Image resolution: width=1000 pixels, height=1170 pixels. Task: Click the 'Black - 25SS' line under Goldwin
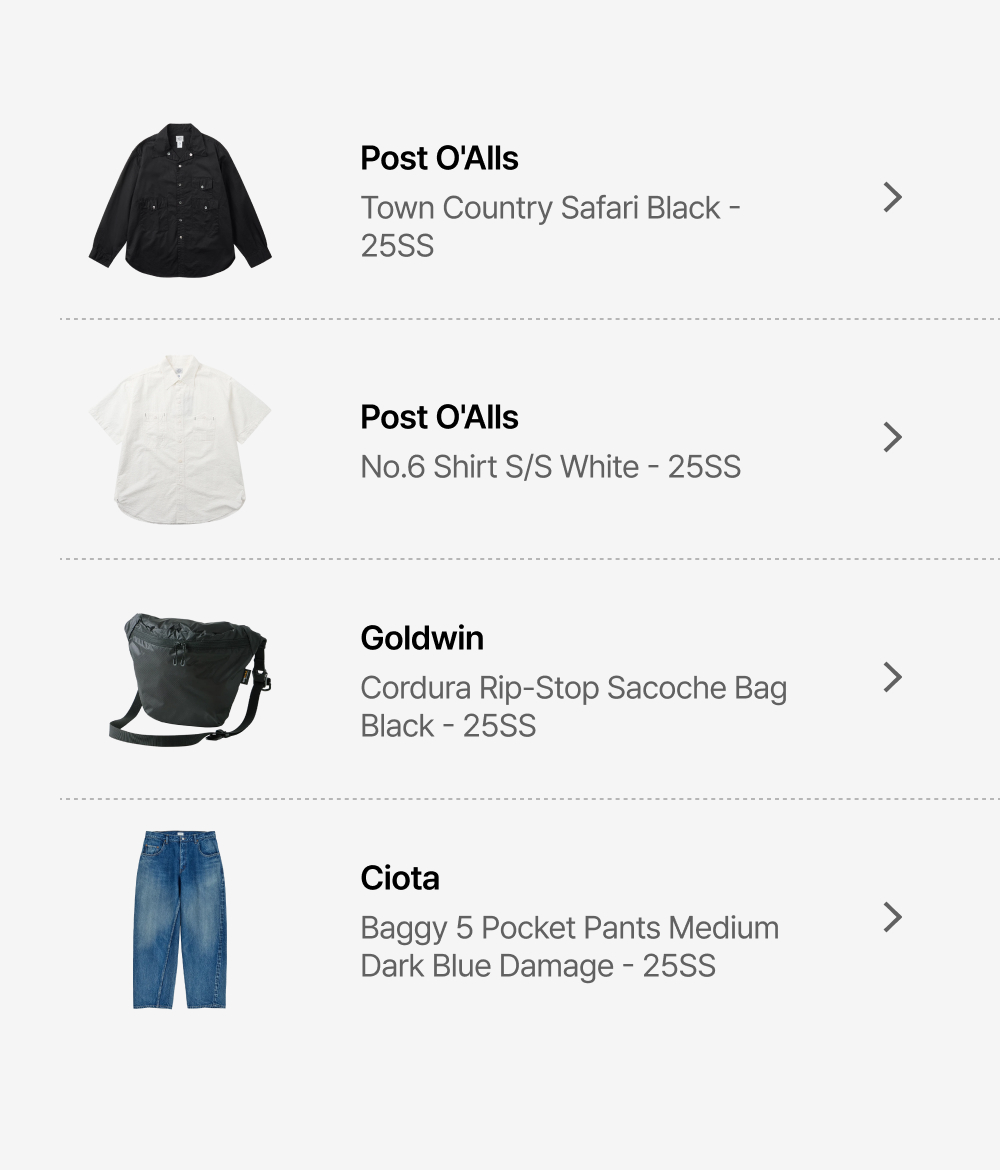coord(448,726)
